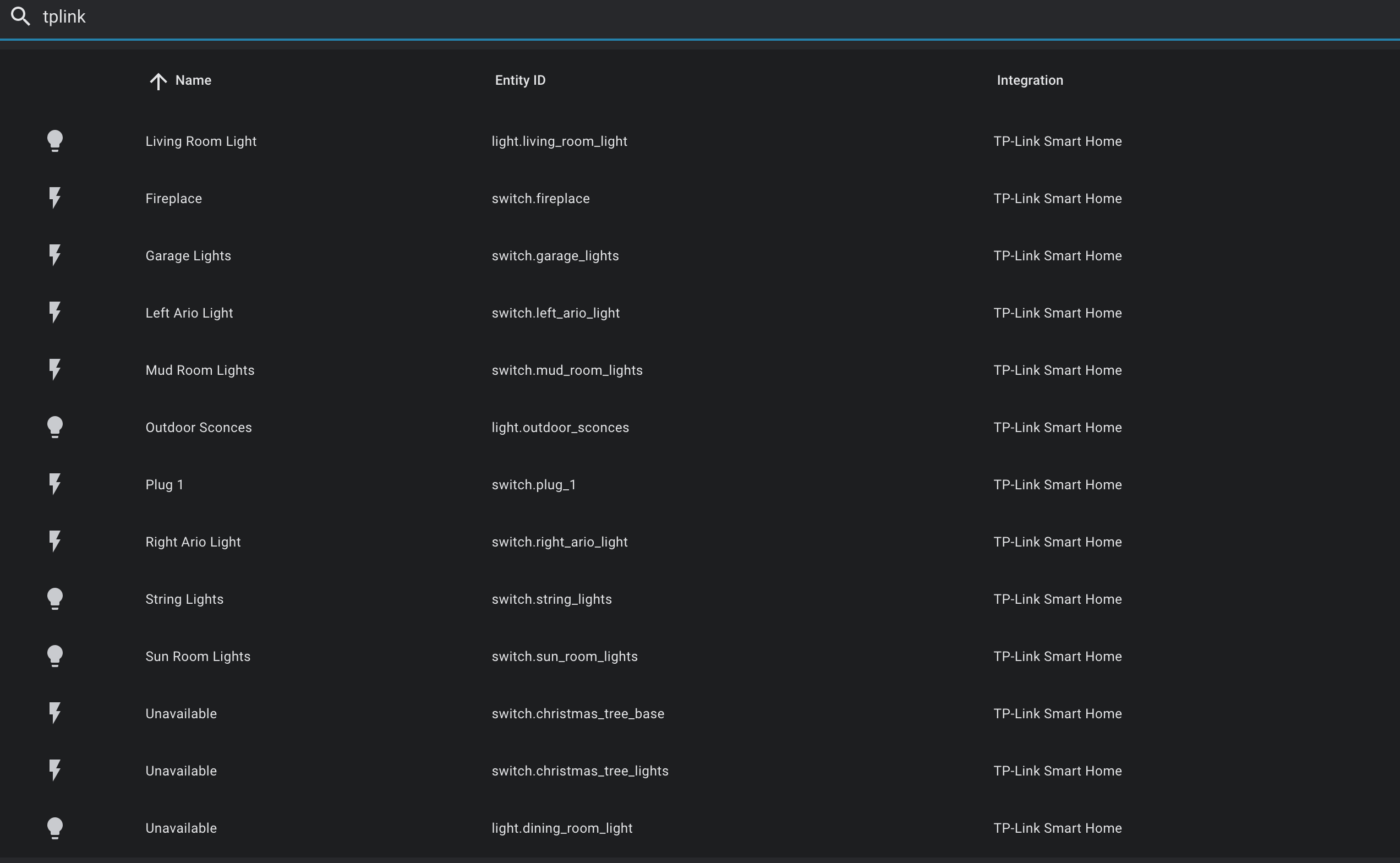The height and width of the screenshot is (863, 1400).
Task: Select the switch.right_ario_light entity ID
Action: click(559, 542)
